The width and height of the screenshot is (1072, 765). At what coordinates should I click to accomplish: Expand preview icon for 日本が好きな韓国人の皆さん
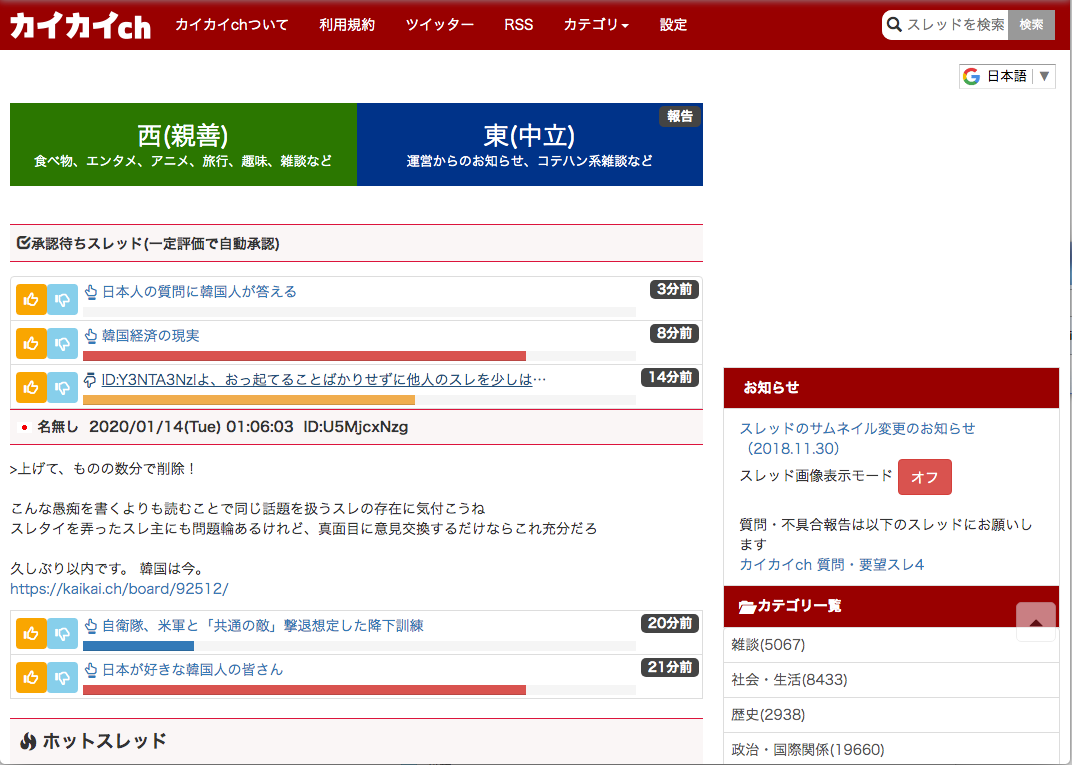pos(90,670)
